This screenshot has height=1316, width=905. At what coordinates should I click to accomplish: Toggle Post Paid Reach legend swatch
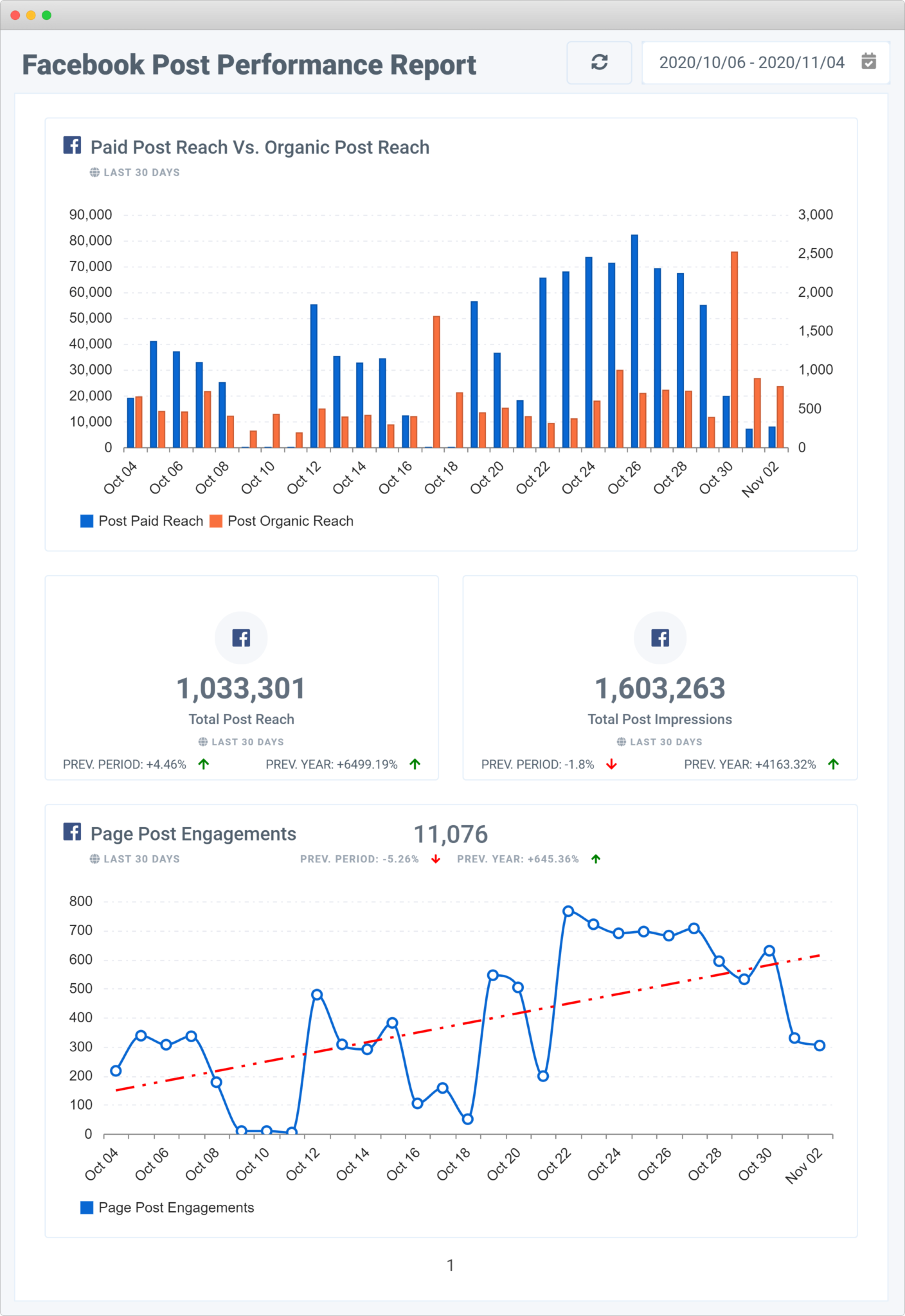click(87, 521)
